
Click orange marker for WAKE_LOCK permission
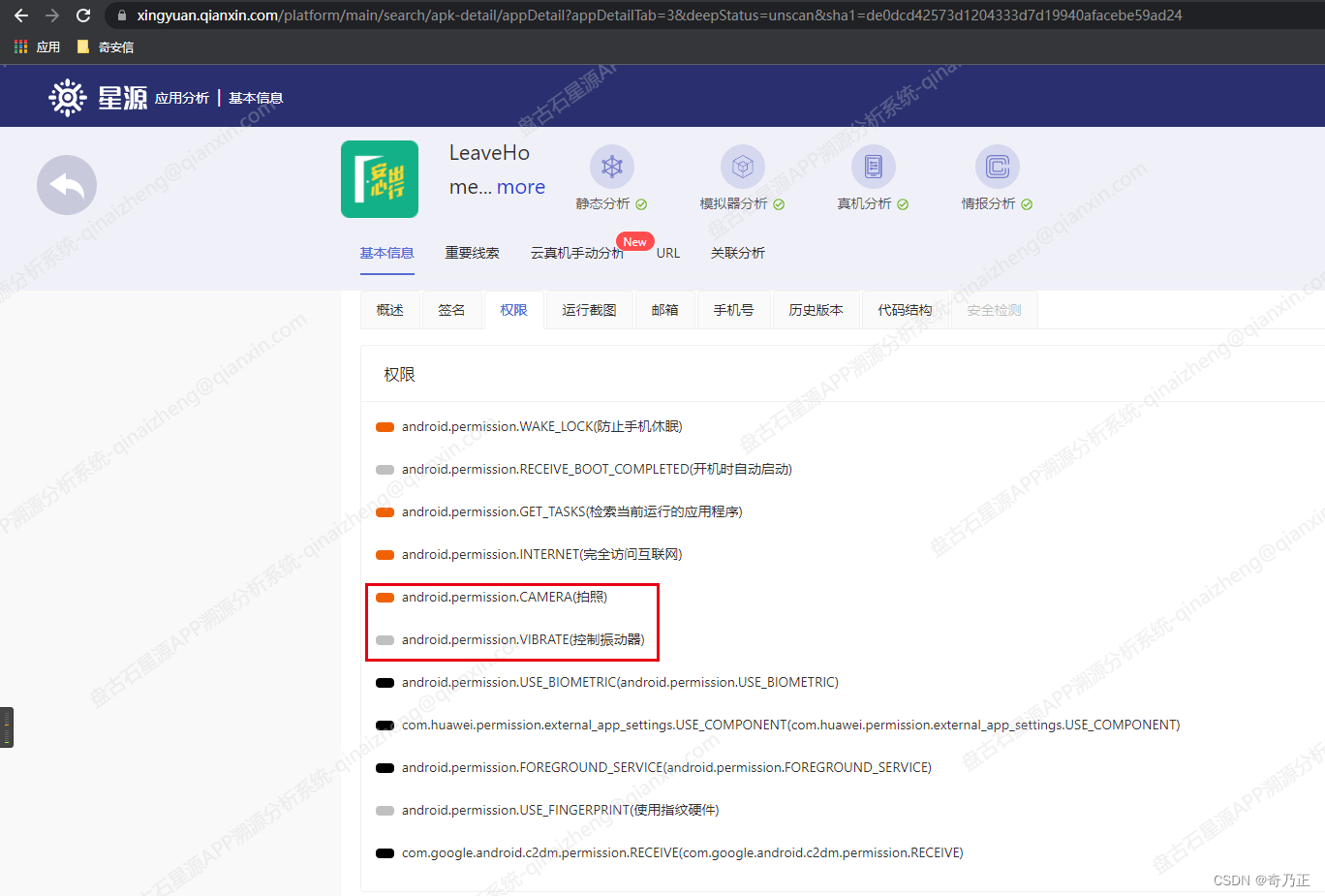point(385,427)
